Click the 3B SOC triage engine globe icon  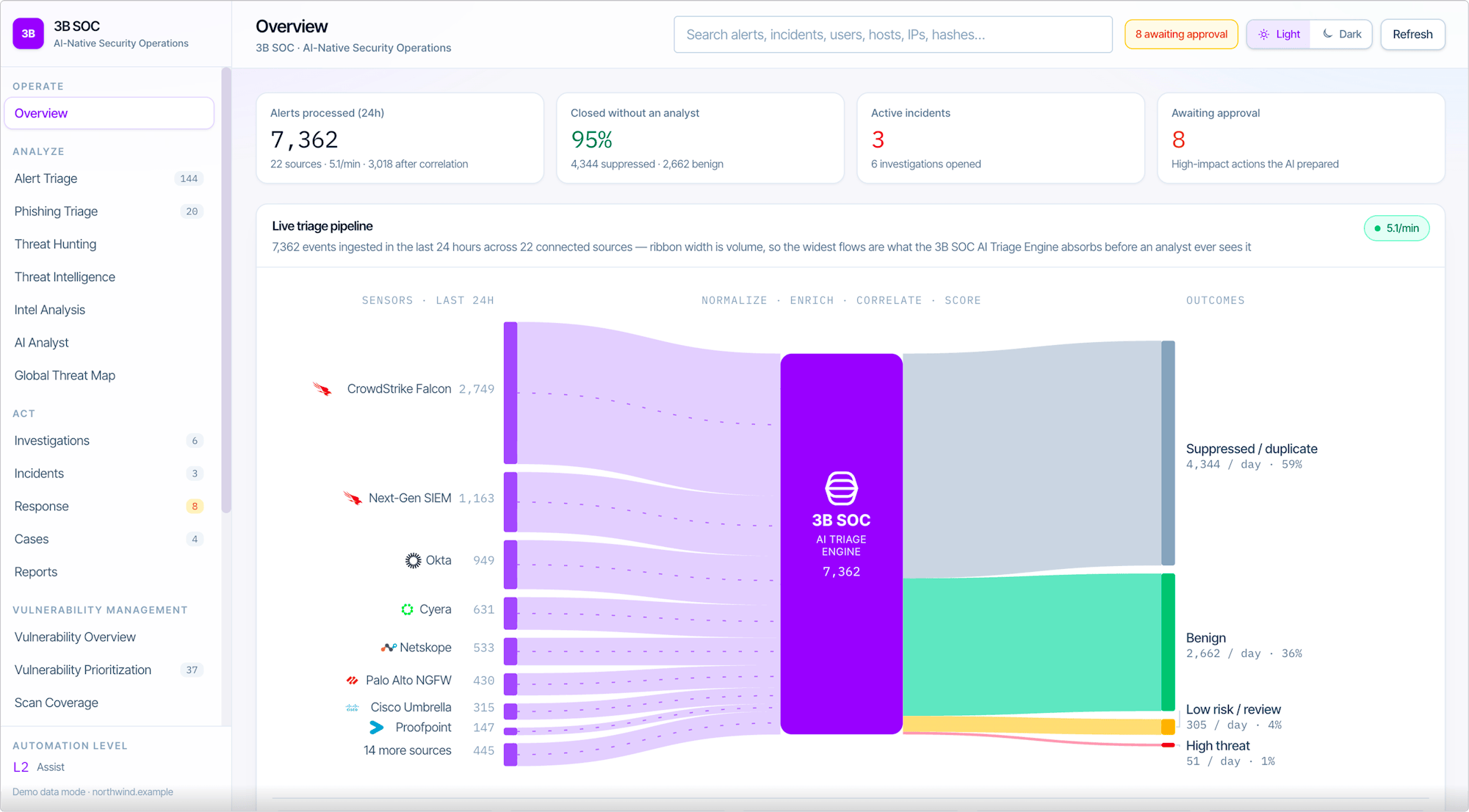click(x=841, y=488)
